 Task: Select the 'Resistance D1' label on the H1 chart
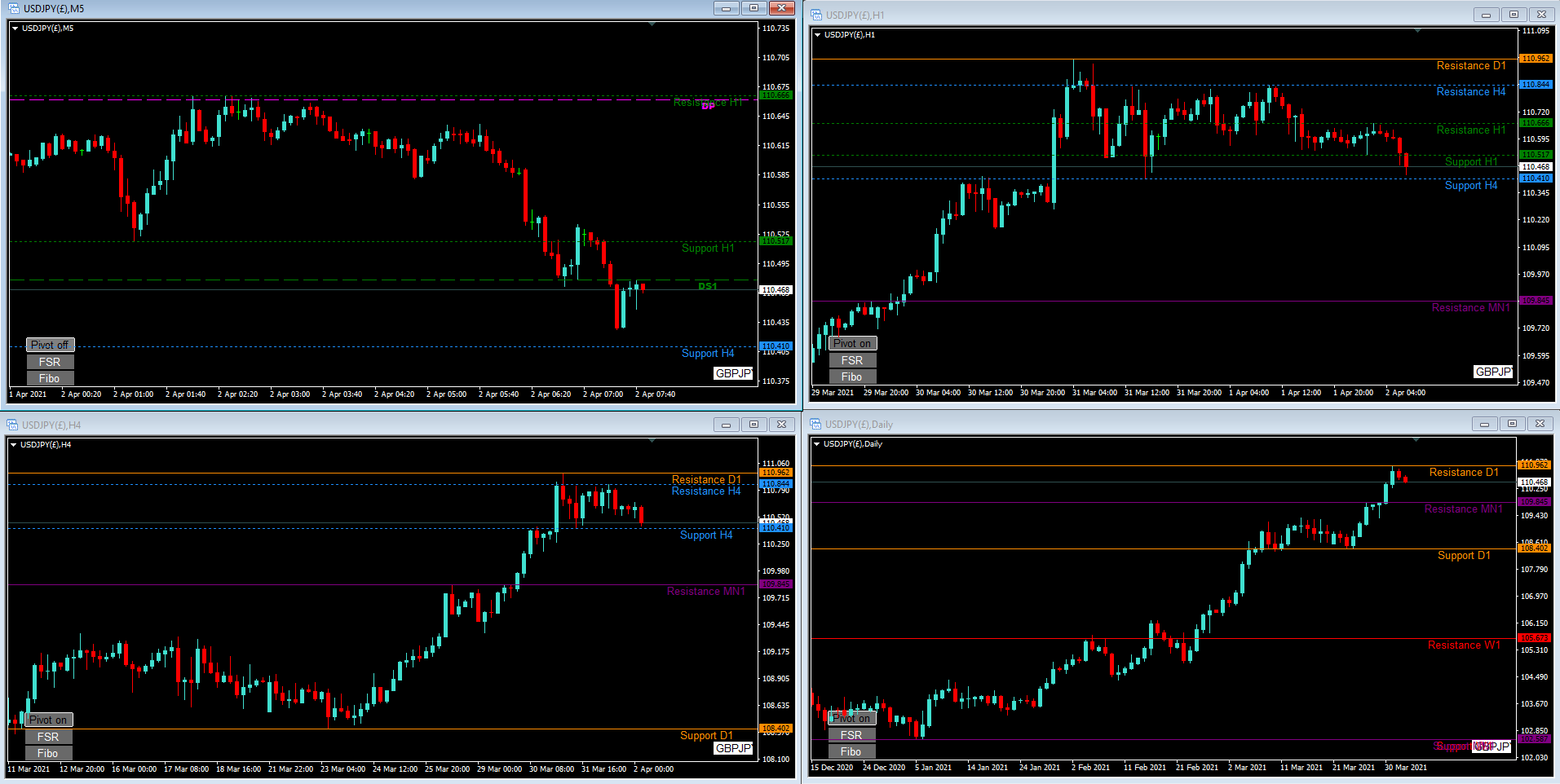click(x=1471, y=66)
